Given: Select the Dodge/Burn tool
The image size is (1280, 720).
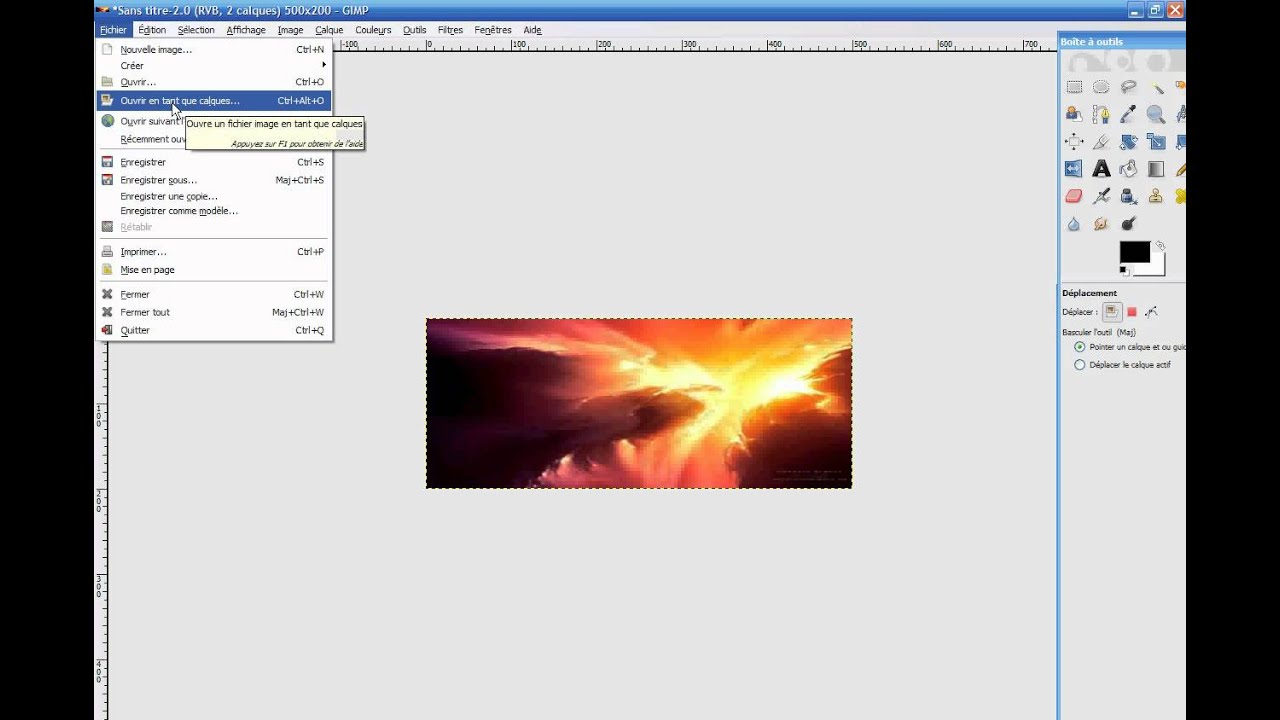Looking at the screenshot, I should tap(1129, 224).
